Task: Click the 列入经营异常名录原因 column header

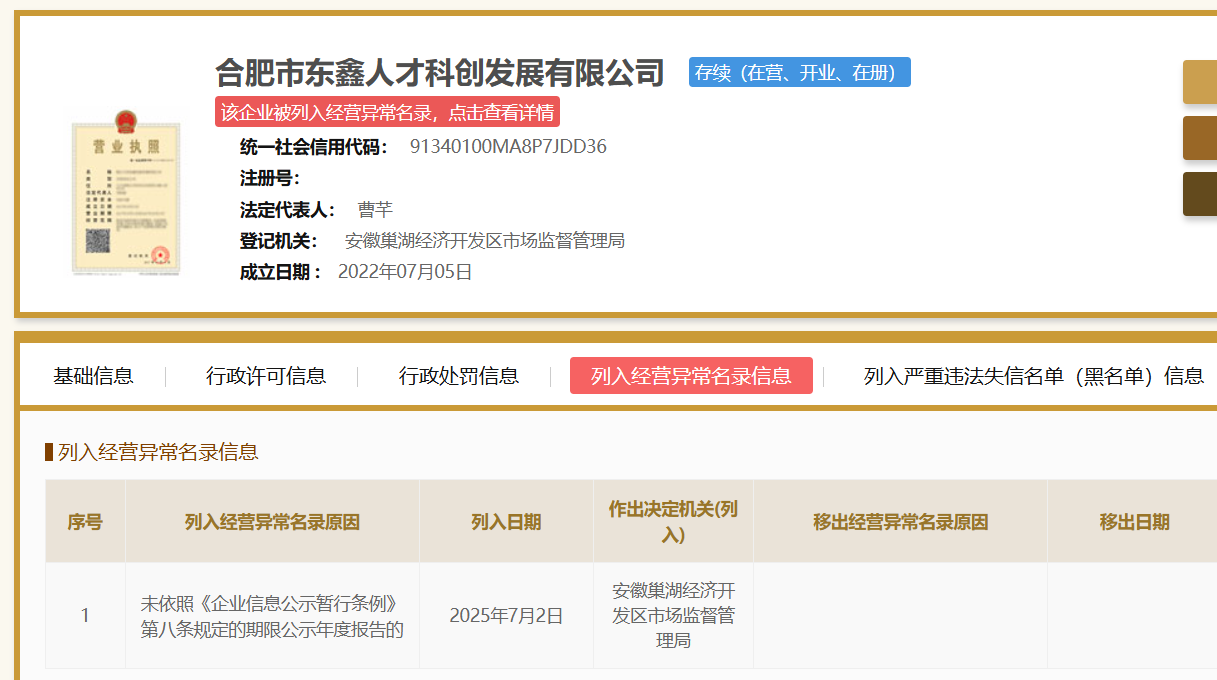Action: coord(272,522)
